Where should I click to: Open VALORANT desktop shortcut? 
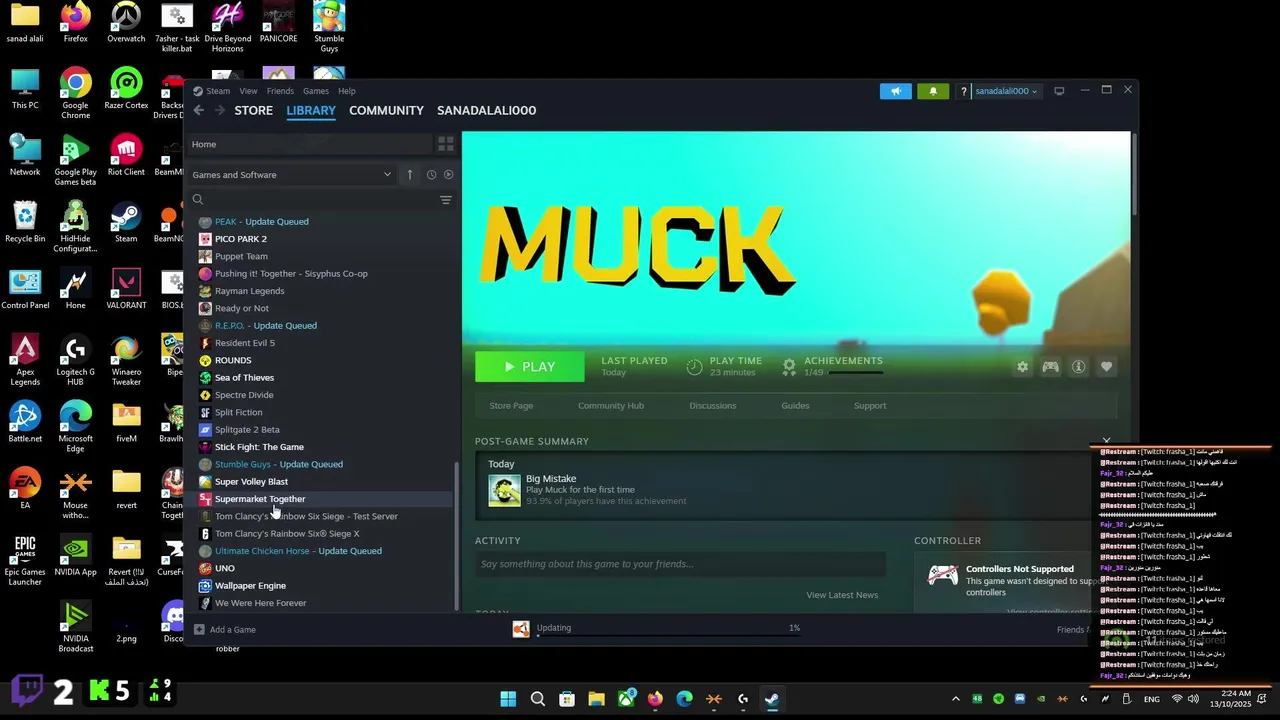(x=126, y=289)
